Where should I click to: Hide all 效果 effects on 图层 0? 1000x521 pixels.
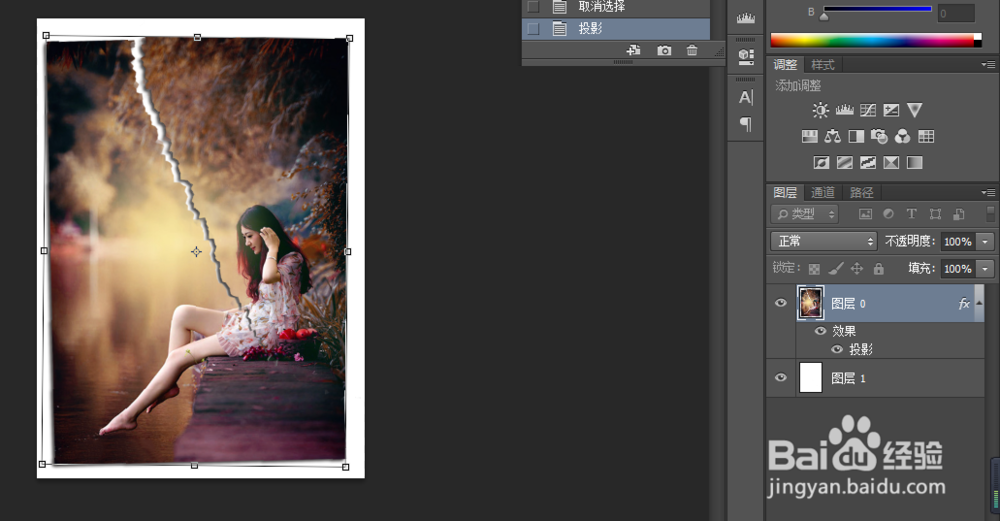tap(820, 331)
